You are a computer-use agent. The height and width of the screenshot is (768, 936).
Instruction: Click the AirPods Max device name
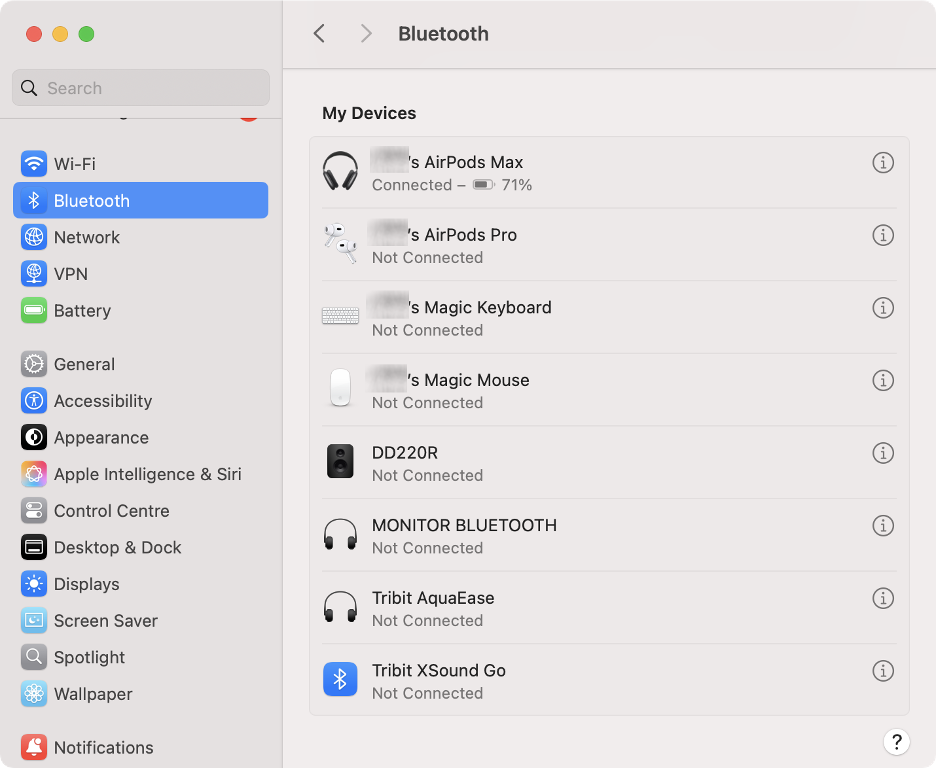point(447,162)
